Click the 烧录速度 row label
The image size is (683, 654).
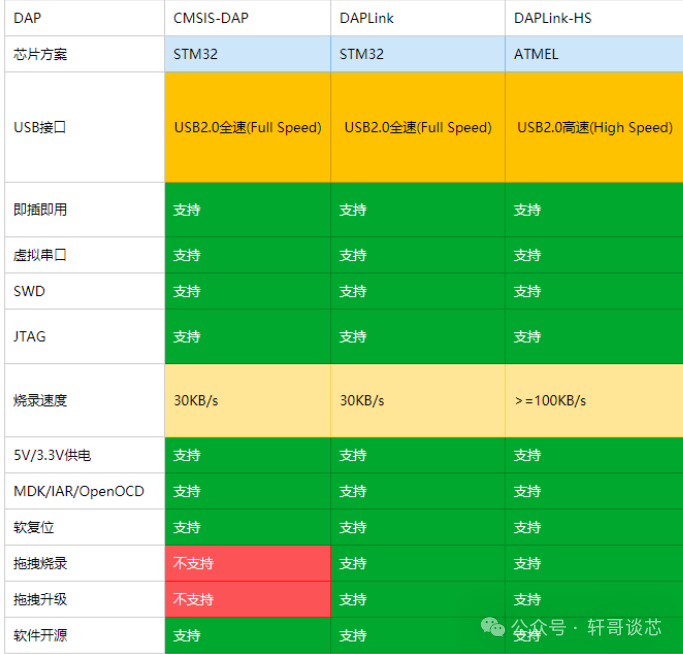(85, 400)
